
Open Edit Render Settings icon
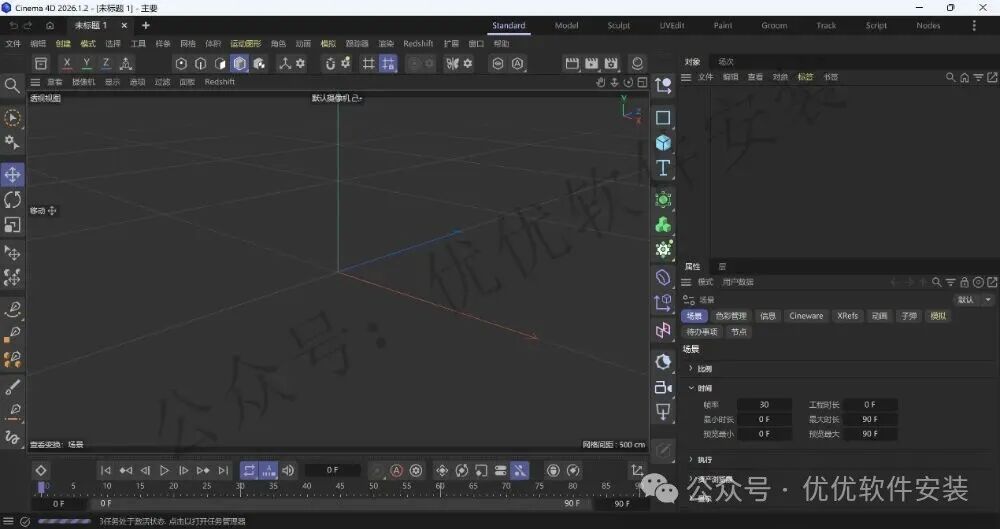tap(611, 63)
